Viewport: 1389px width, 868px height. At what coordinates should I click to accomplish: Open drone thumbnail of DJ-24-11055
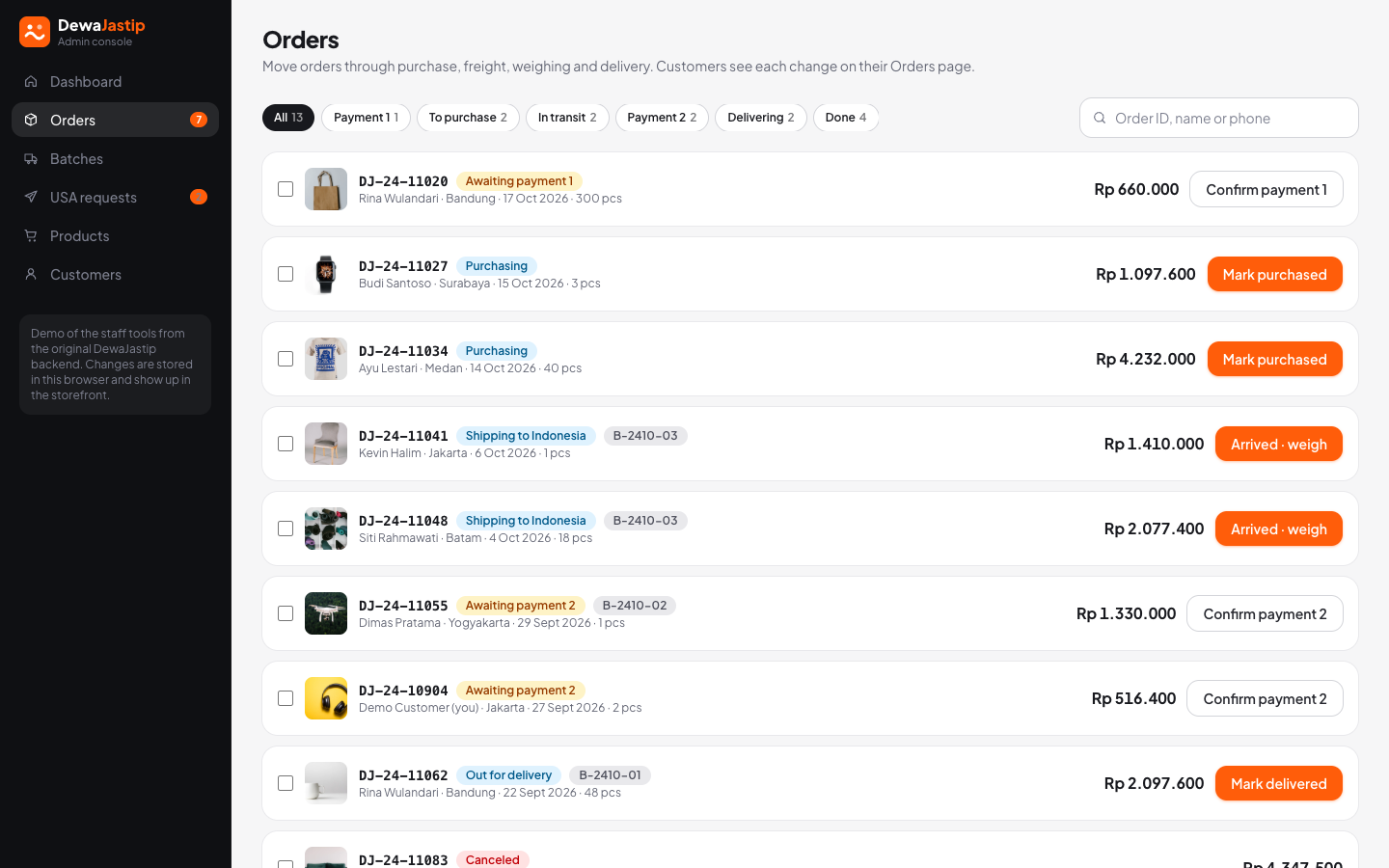coord(326,613)
